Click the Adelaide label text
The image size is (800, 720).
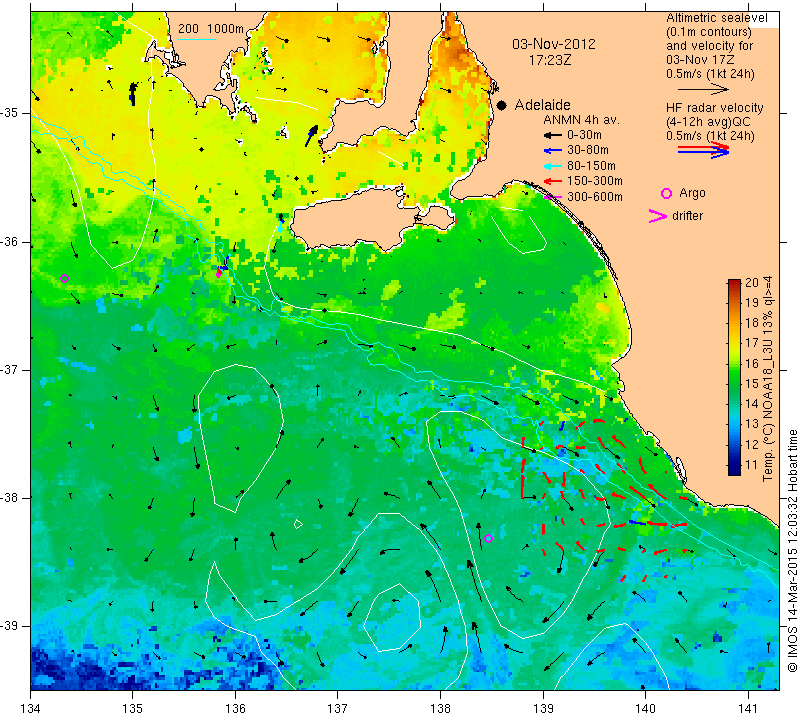(x=542, y=105)
